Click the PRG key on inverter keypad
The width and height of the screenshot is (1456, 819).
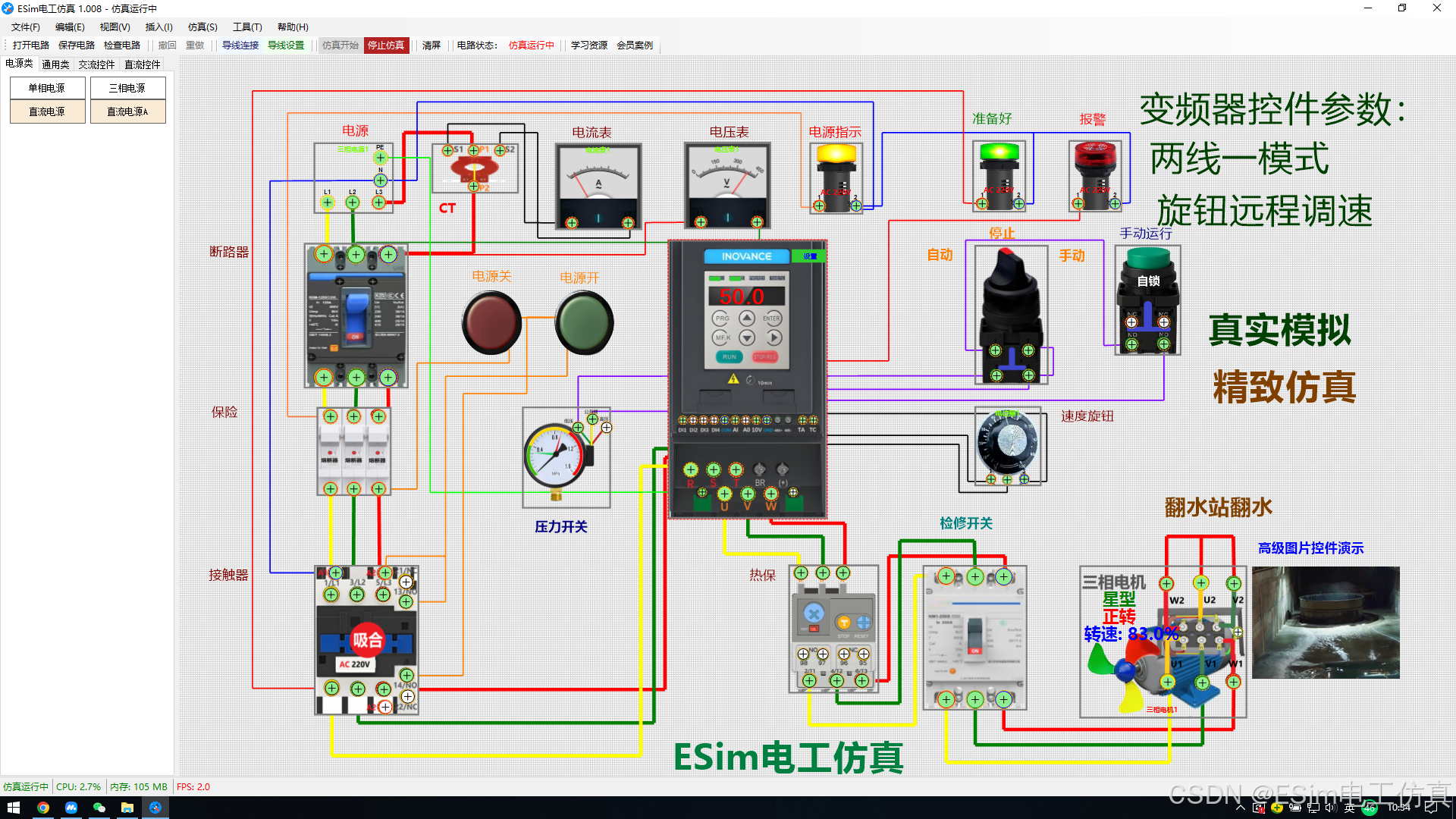coord(722,318)
